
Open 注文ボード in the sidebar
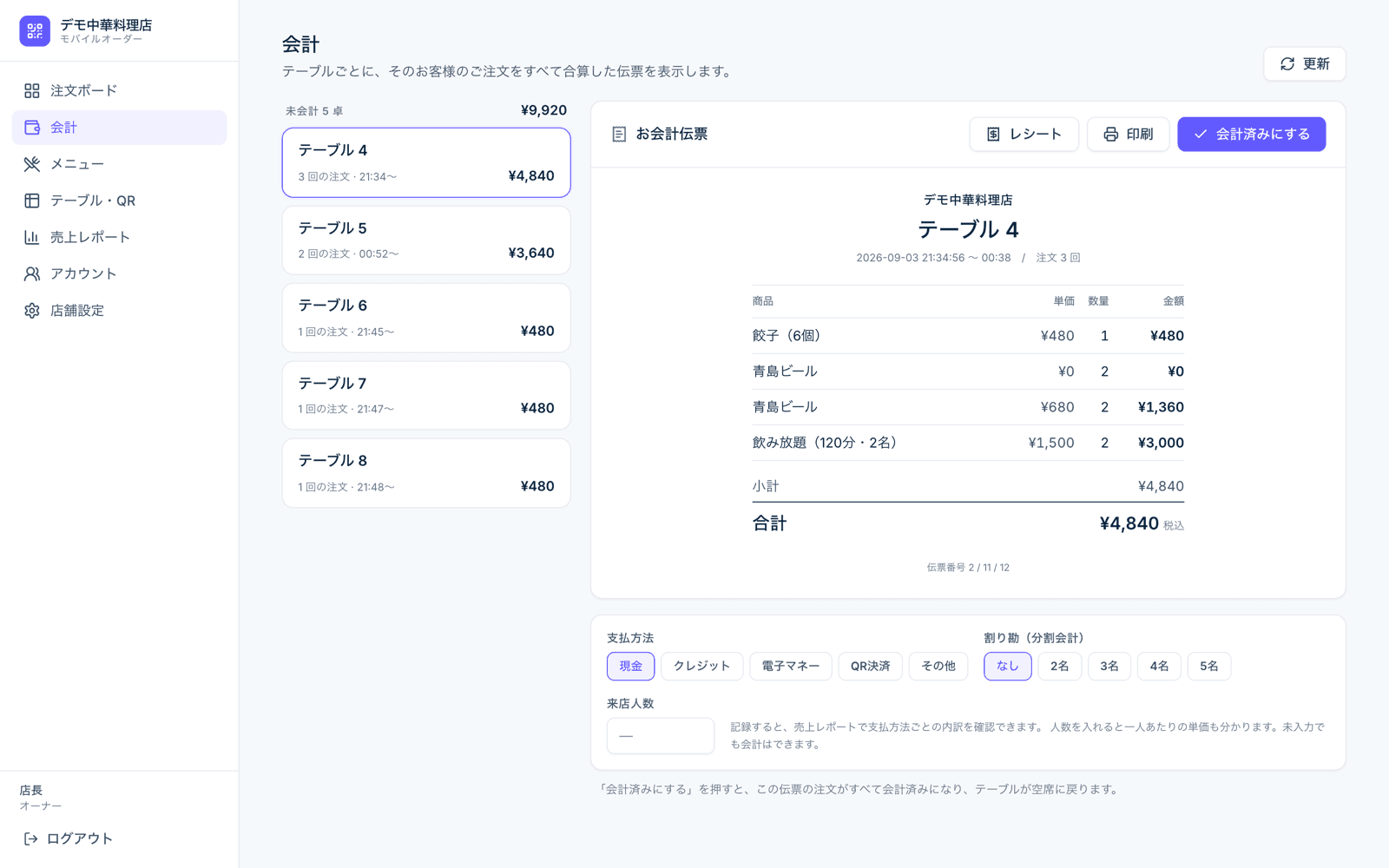120,90
